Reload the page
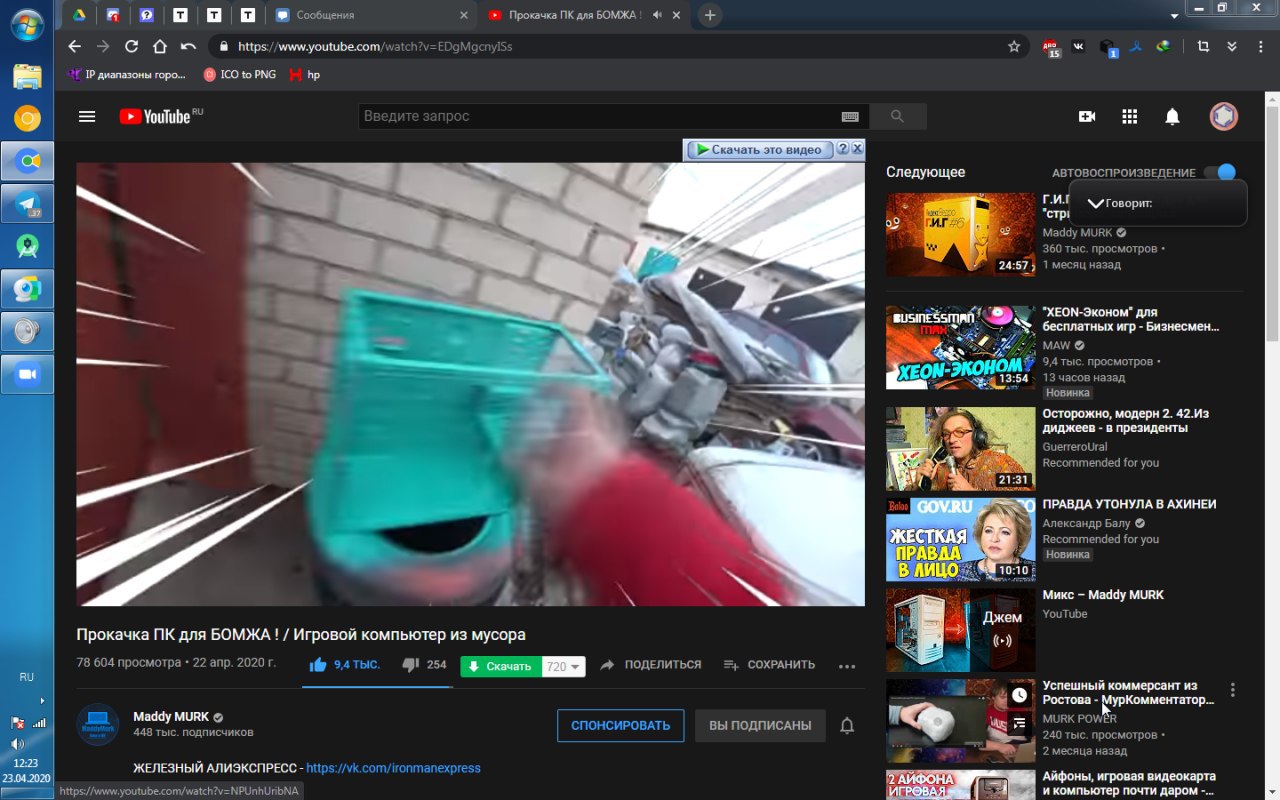 pos(131,46)
